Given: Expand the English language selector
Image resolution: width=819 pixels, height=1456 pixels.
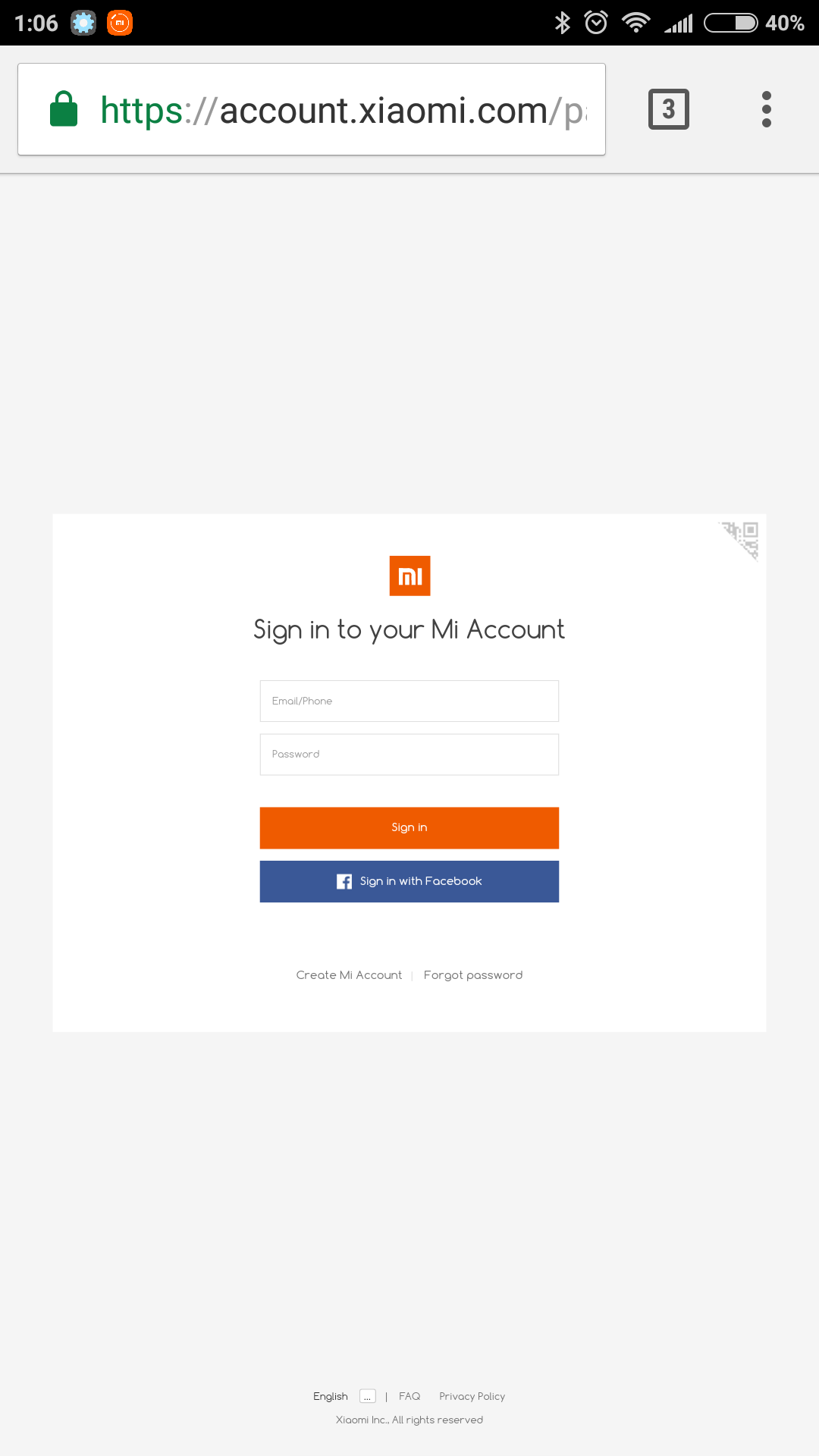Looking at the screenshot, I should click(368, 1396).
